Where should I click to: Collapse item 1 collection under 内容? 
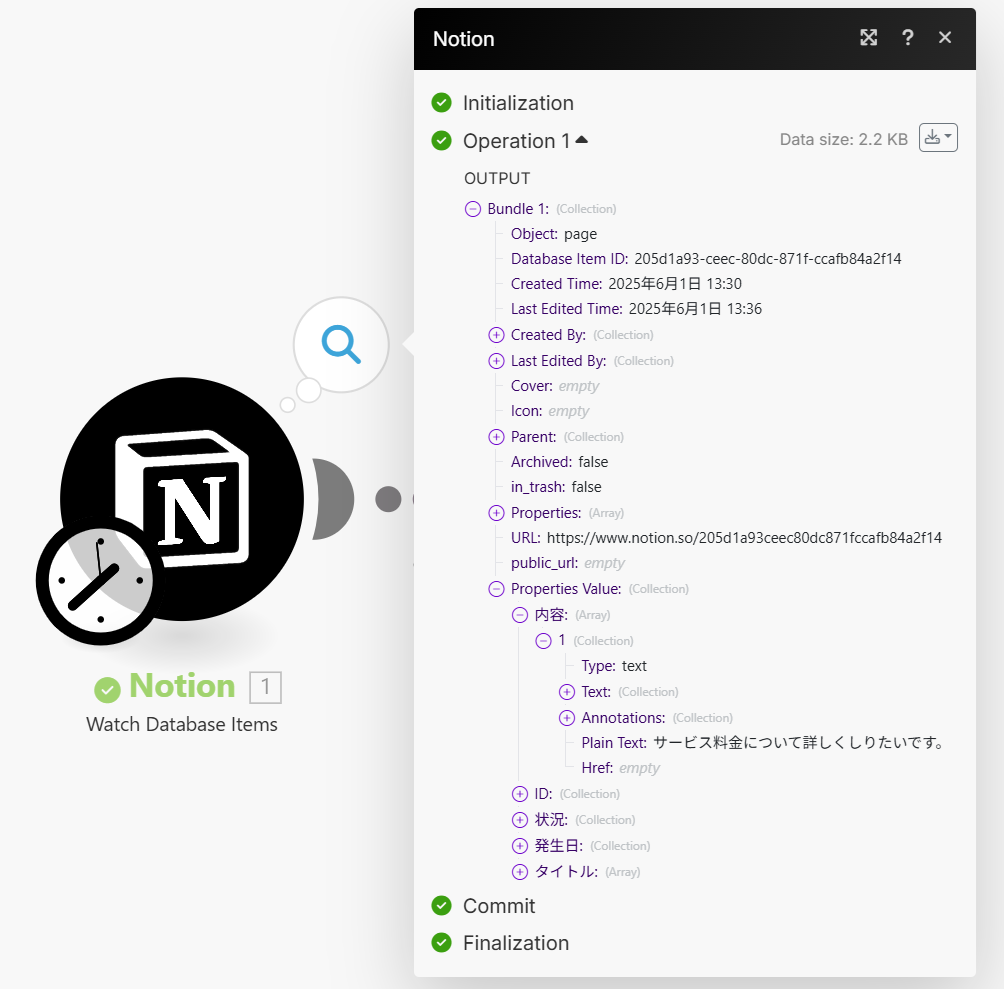(543, 641)
